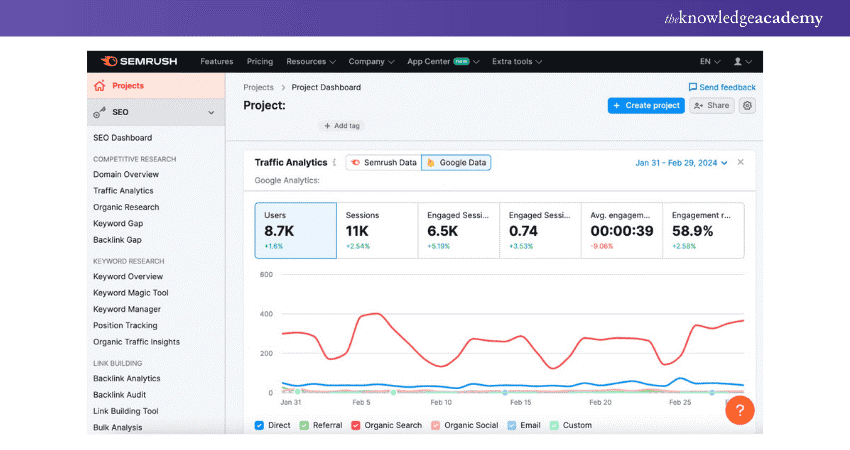850x450 pixels.
Task: Go to Projects breadcrumb
Action: [x=258, y=87]
